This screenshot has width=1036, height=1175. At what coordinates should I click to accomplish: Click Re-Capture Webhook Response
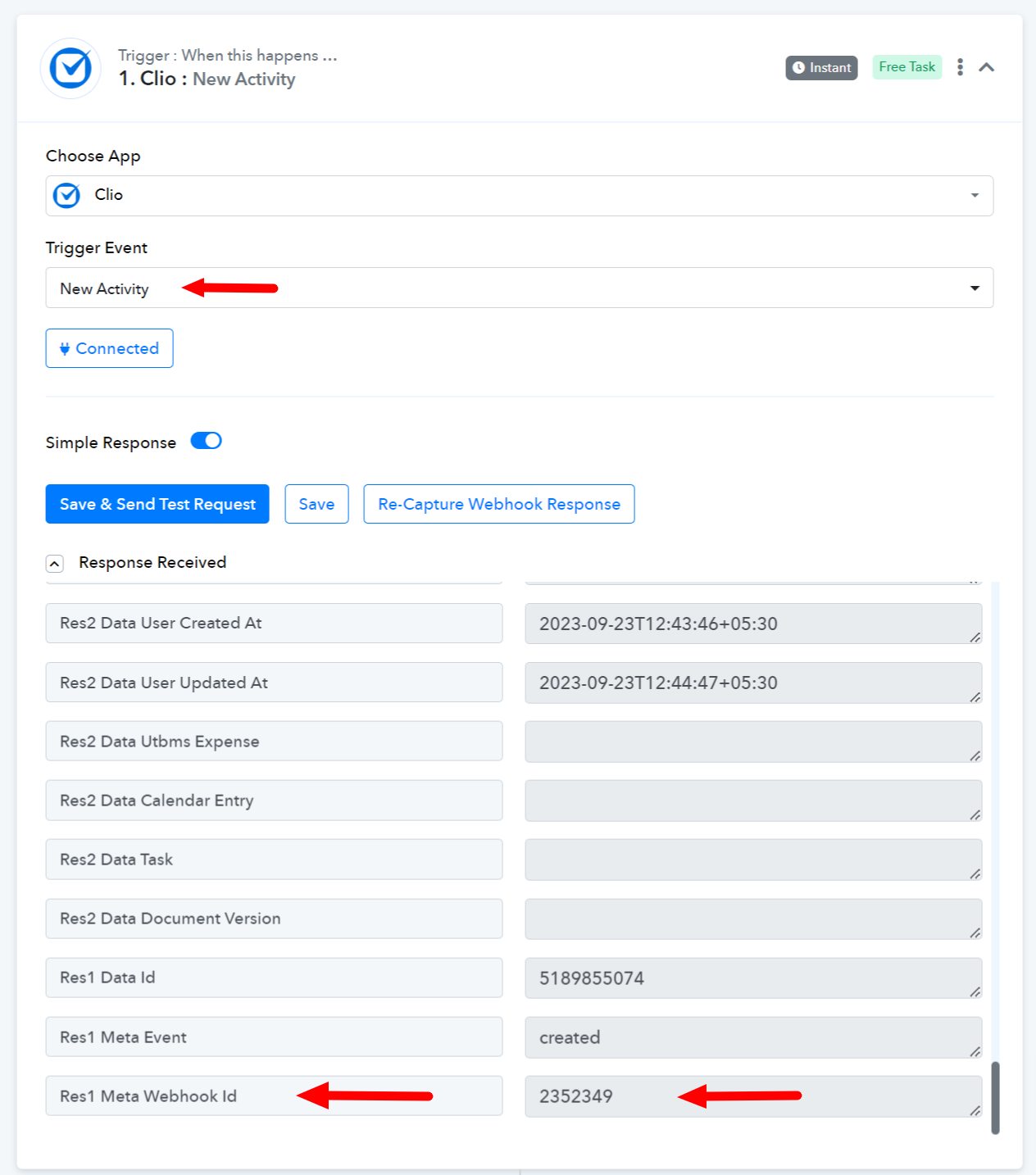coord(499,504)
